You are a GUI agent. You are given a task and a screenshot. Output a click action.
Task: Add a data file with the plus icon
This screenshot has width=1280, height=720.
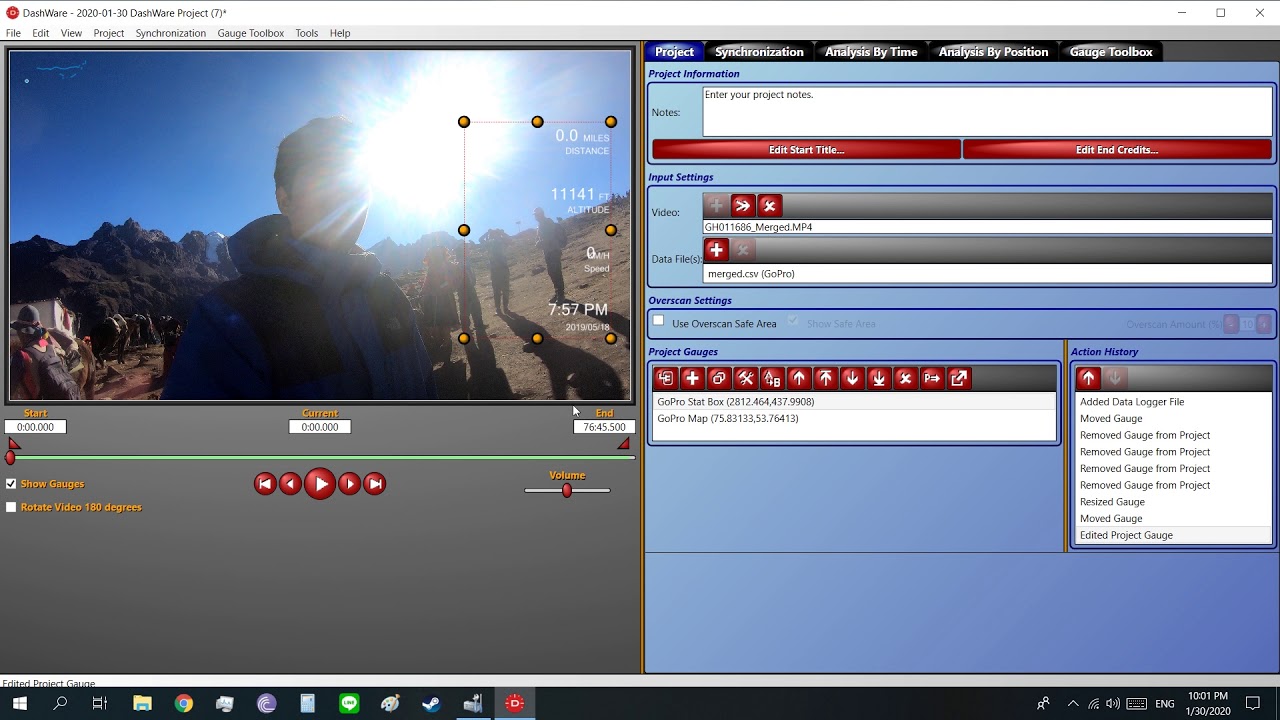click(716, 250)
